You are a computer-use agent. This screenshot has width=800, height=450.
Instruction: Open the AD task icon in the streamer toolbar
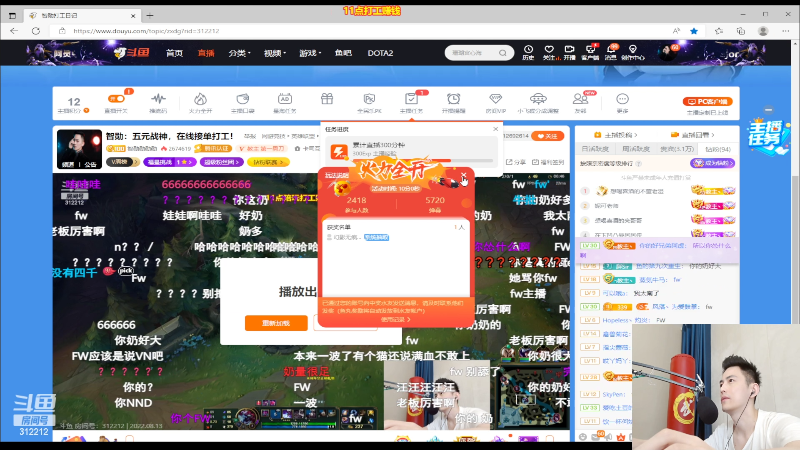pos(285,99)
